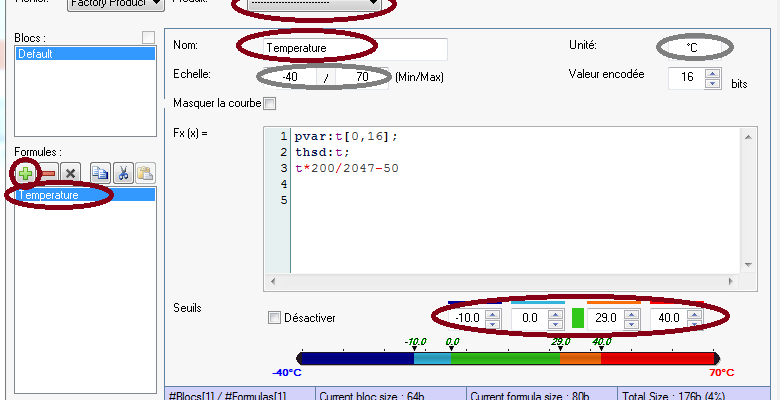This screenshot has height=400, width=780.
Task: Increase the 29.0 threshold value
Action: [632, 314]
